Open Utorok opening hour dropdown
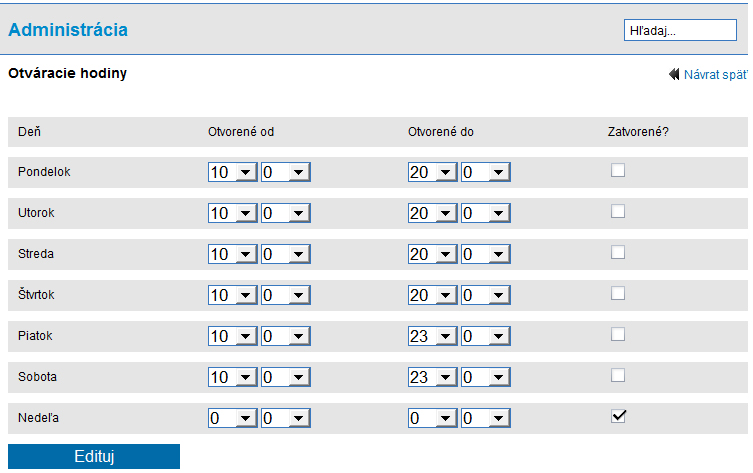753x473 pixels. point(233,213)
